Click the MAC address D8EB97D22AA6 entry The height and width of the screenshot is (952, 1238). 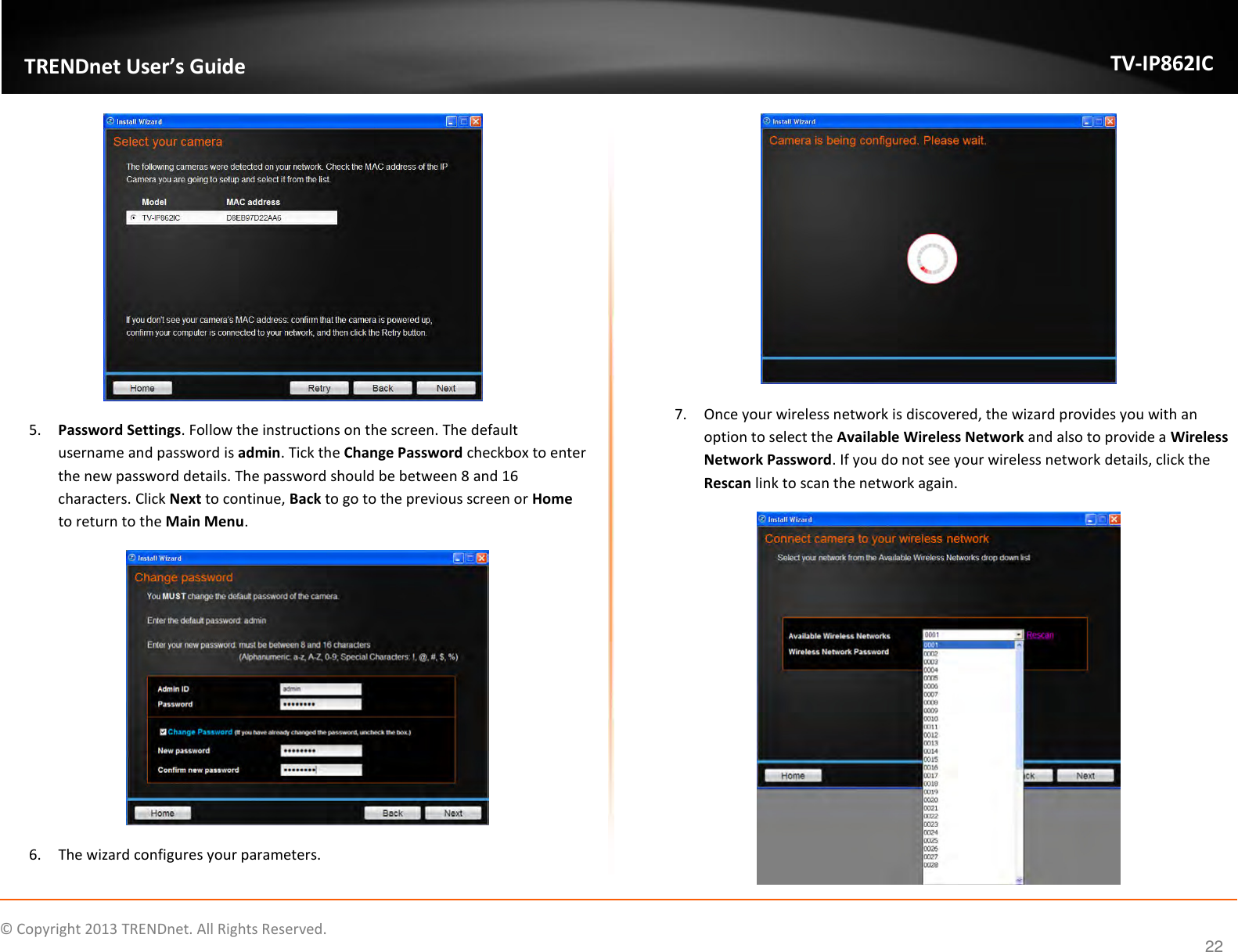coord(254,218)
